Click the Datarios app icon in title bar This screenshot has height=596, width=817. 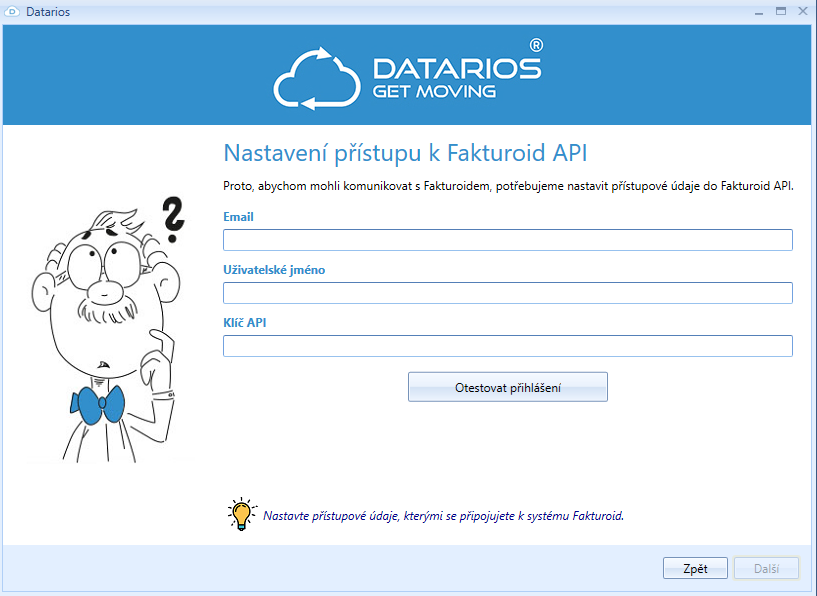tap(13, 12)
